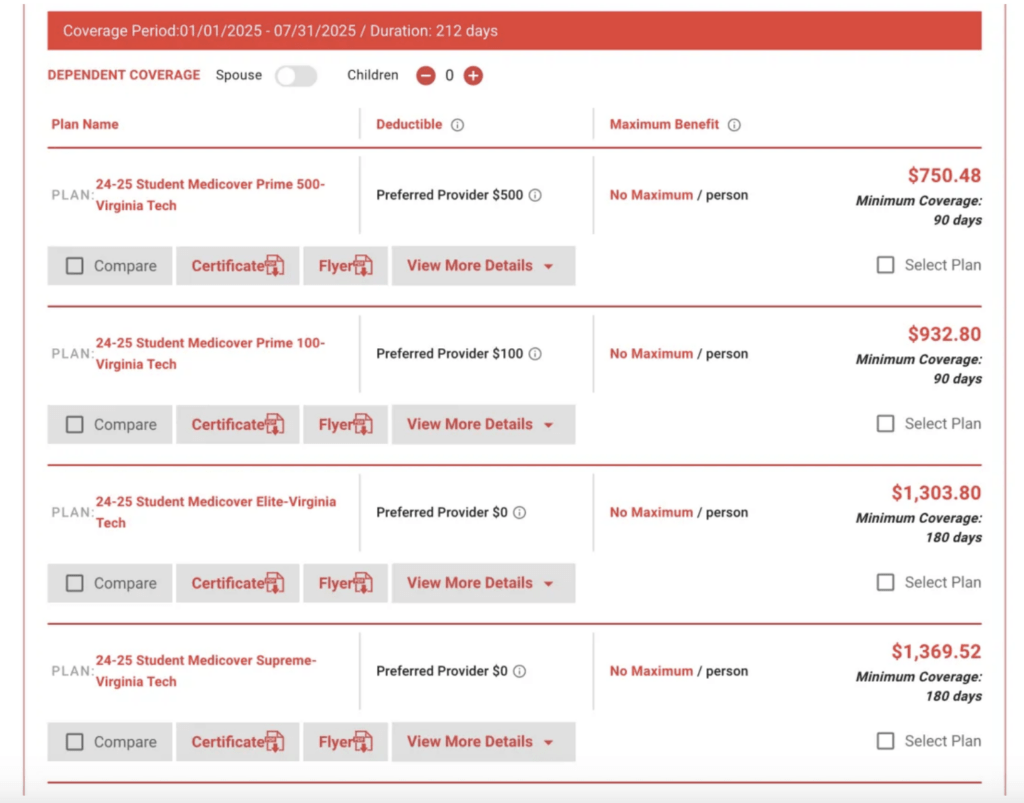Screen dimensions: 1024x803
Task: Click the $1,303.80 price
Action: [x=936, y=493]
